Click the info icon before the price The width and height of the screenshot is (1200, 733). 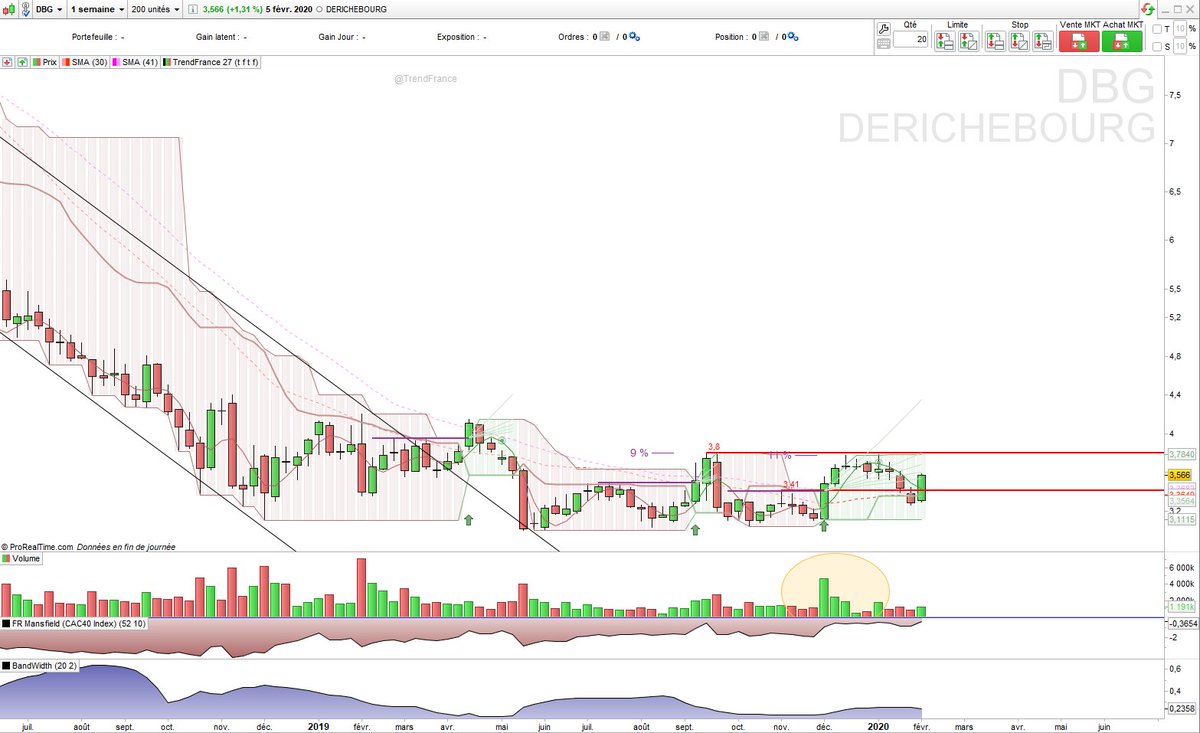(191, 9)
